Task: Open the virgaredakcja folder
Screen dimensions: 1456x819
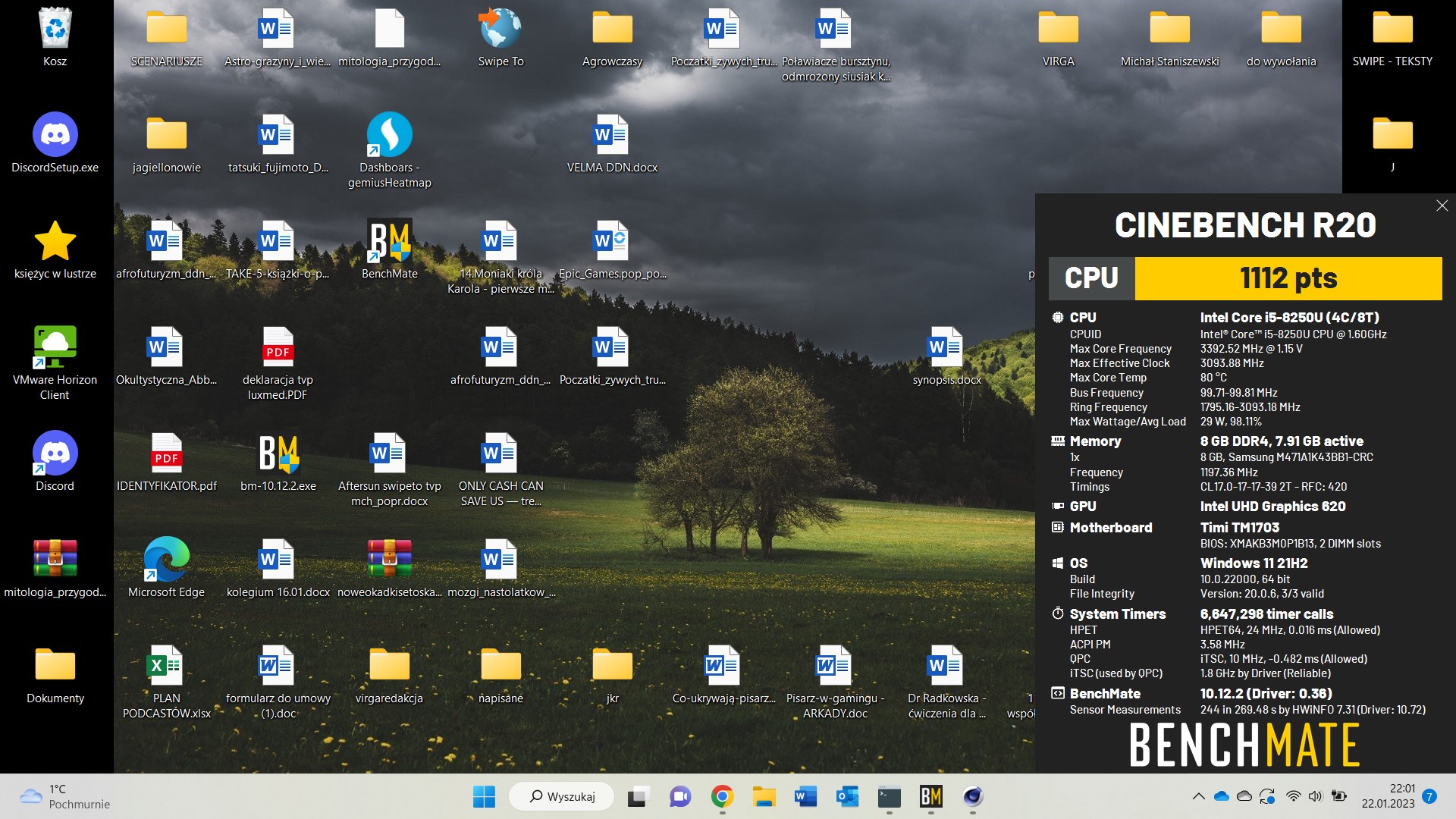Action: (x=390, y=665)
